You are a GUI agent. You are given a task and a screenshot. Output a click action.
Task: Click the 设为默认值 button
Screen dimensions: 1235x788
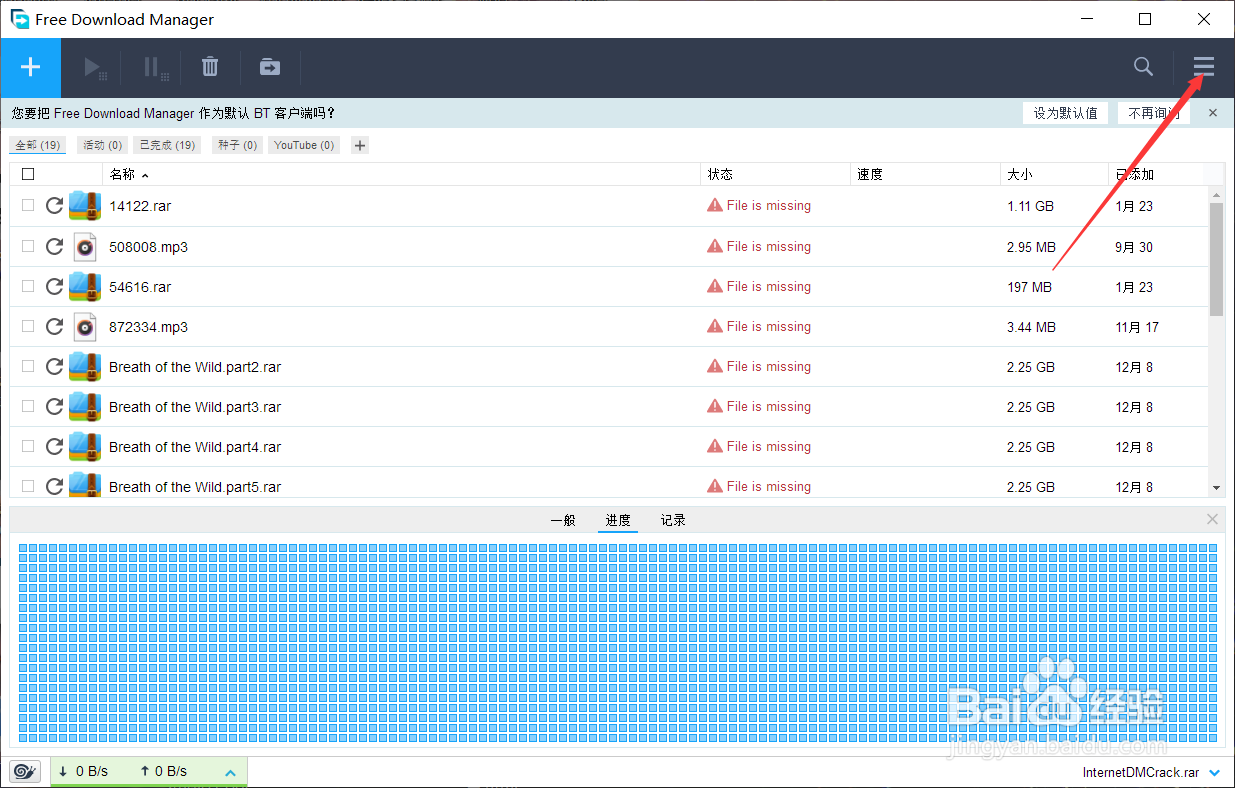pyautogui.click(x=1065, y=113)
